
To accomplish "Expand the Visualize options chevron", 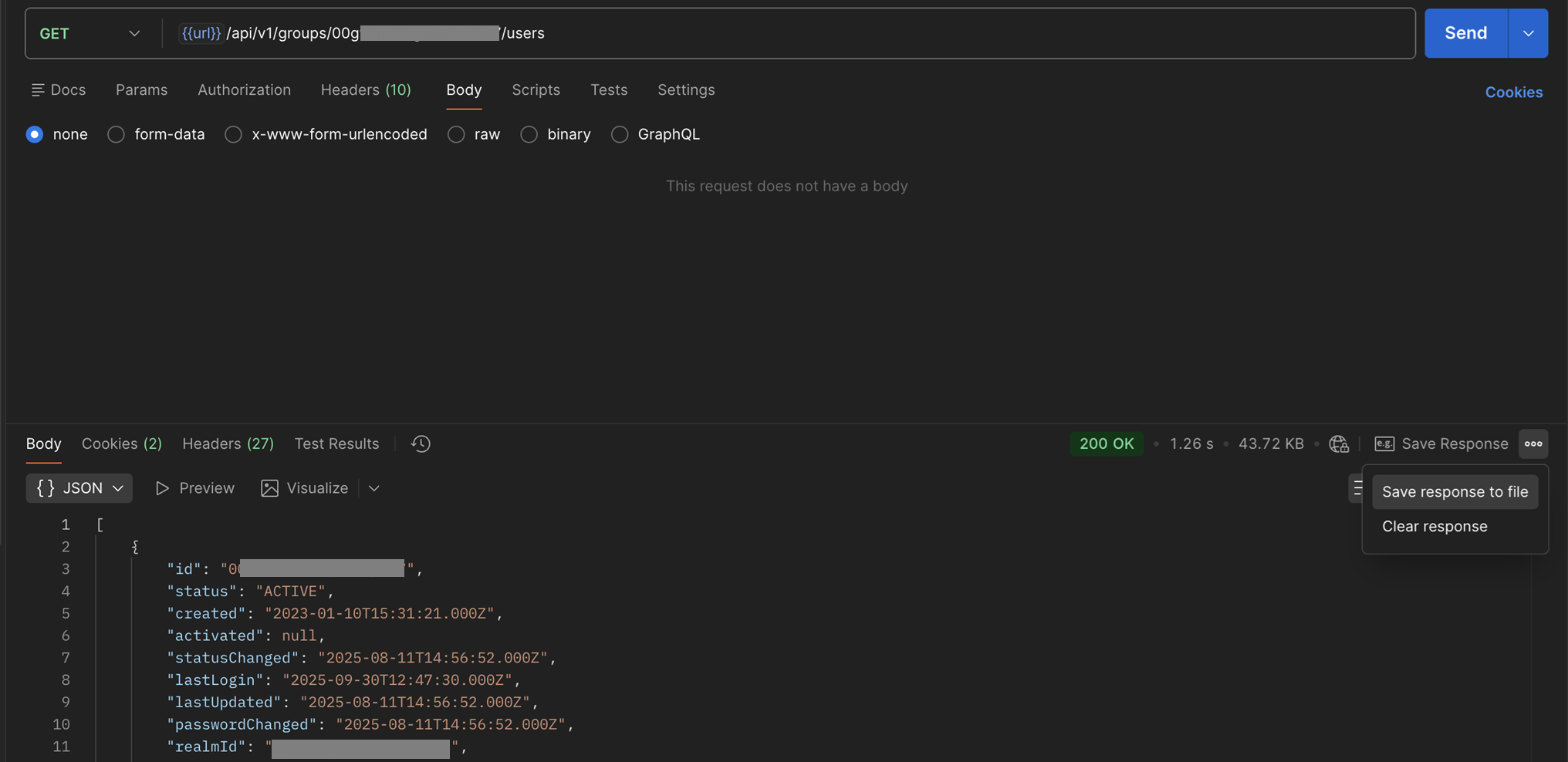I will [374, 488].
